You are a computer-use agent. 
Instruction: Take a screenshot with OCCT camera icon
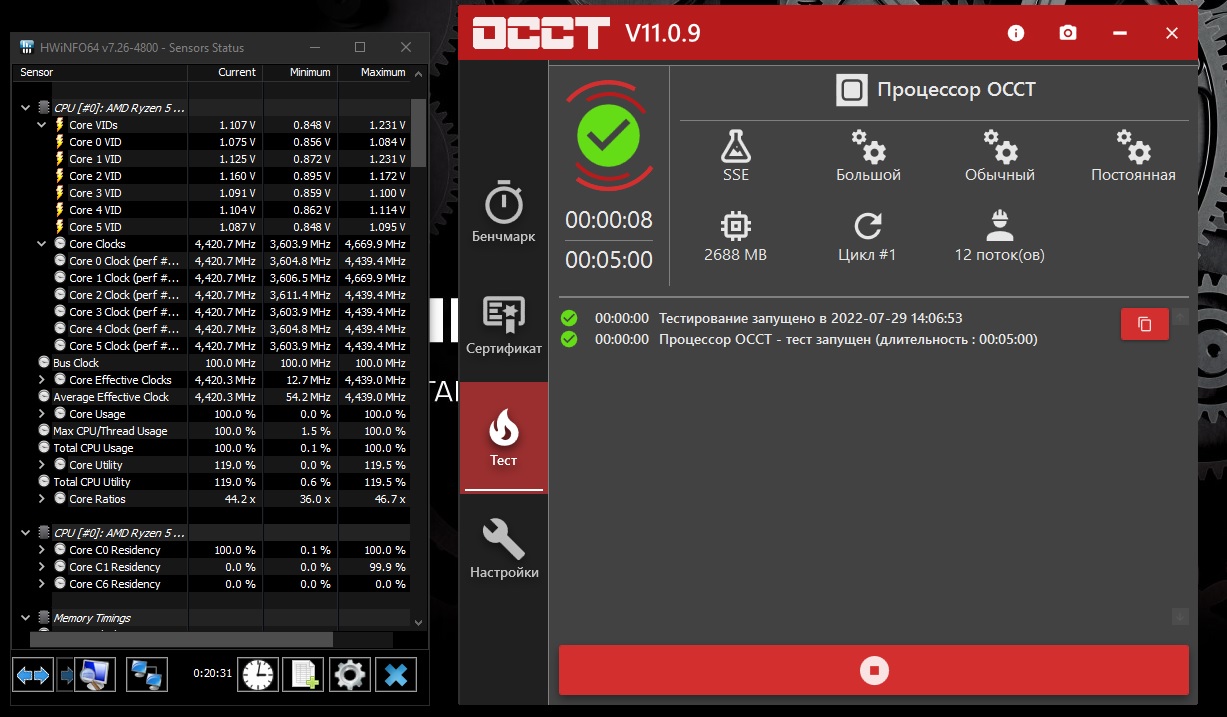point(1068,33)
